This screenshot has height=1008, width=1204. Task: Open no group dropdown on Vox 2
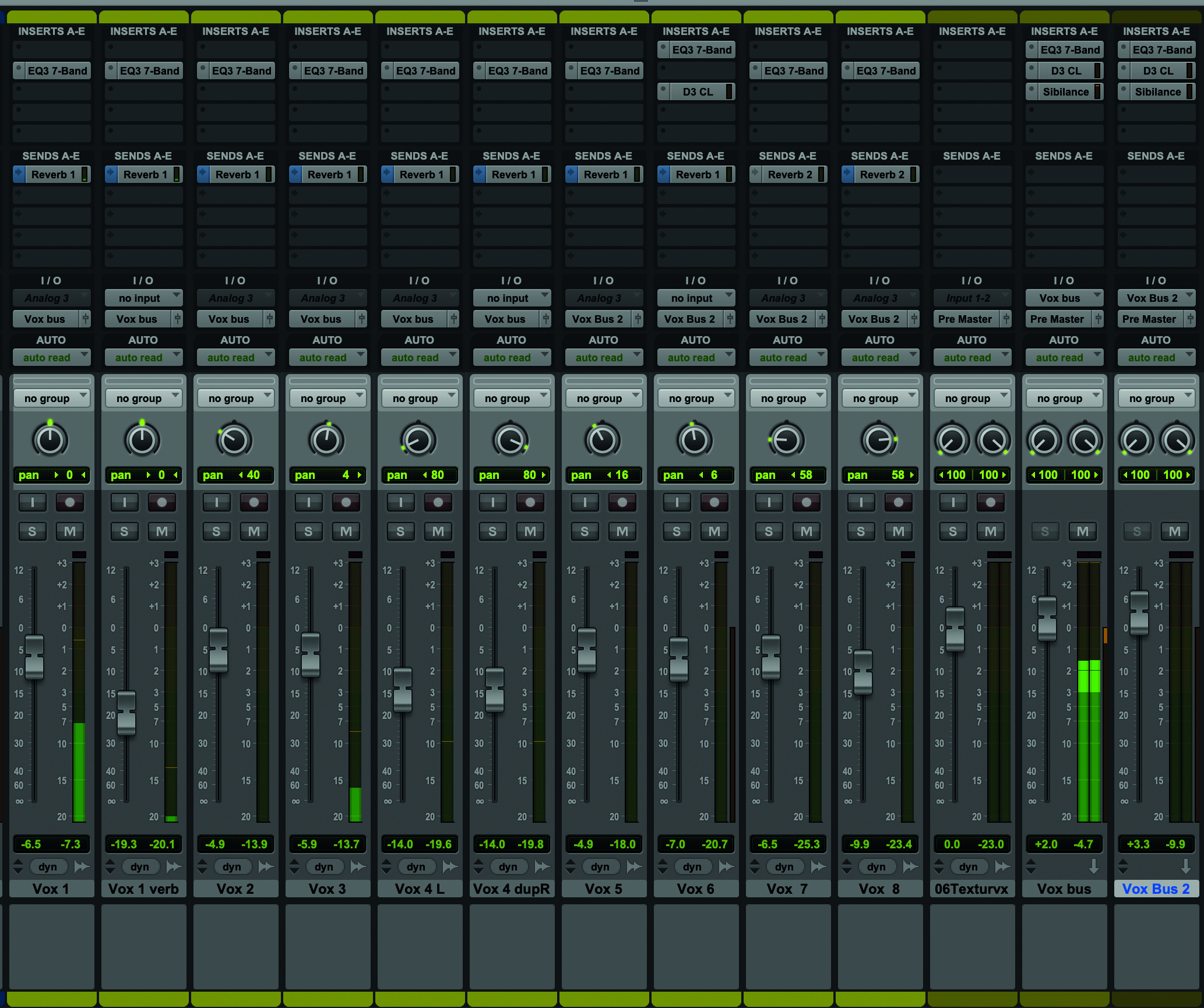[x=236, y=398]
